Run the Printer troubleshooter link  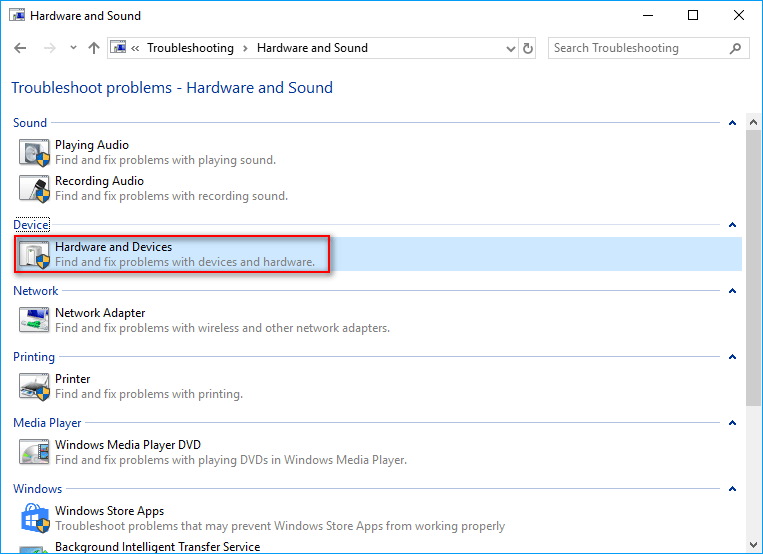tap(73, 379)
